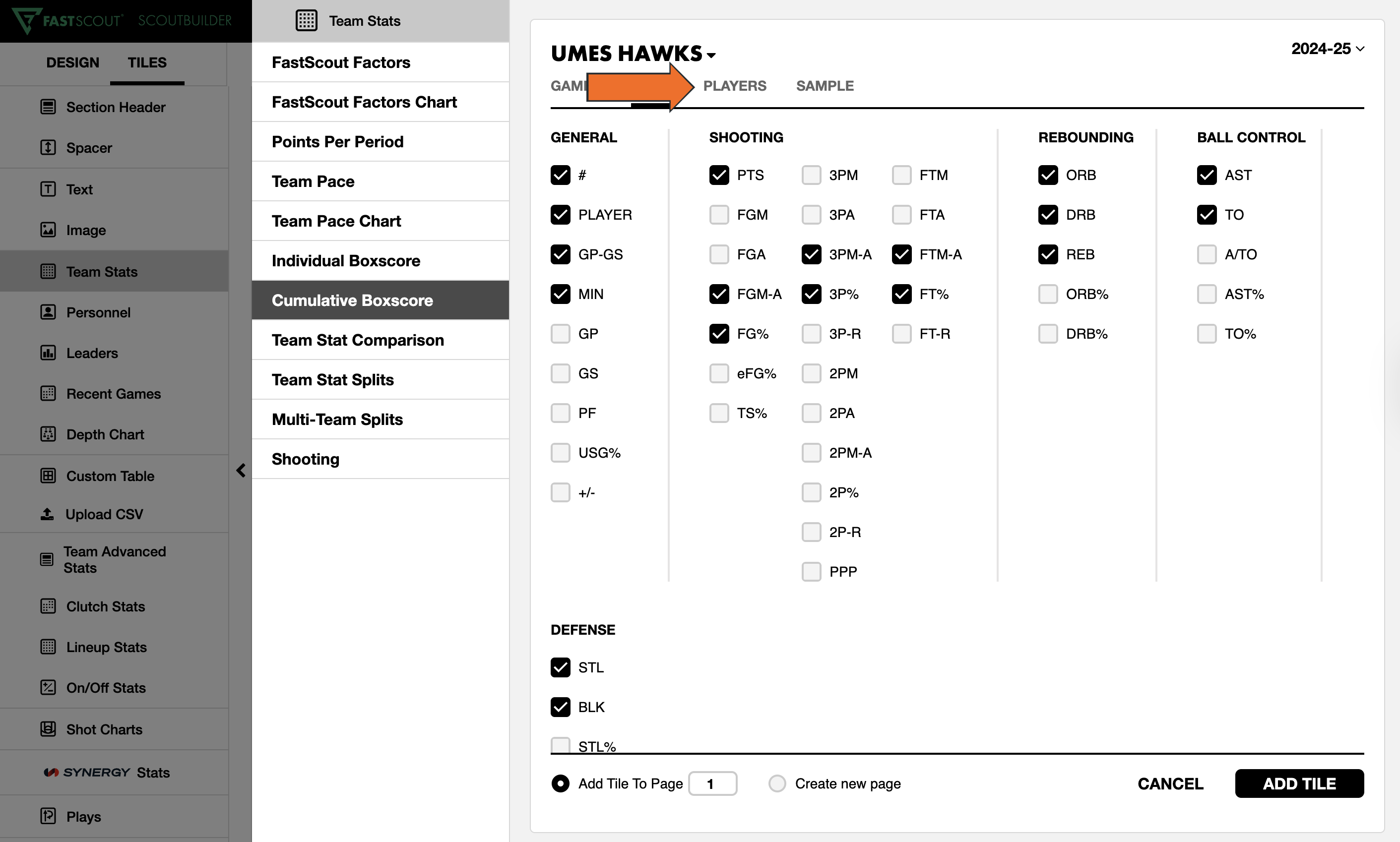
Task: Open the Depth Chart icon
Action: [x=48, y=434]
